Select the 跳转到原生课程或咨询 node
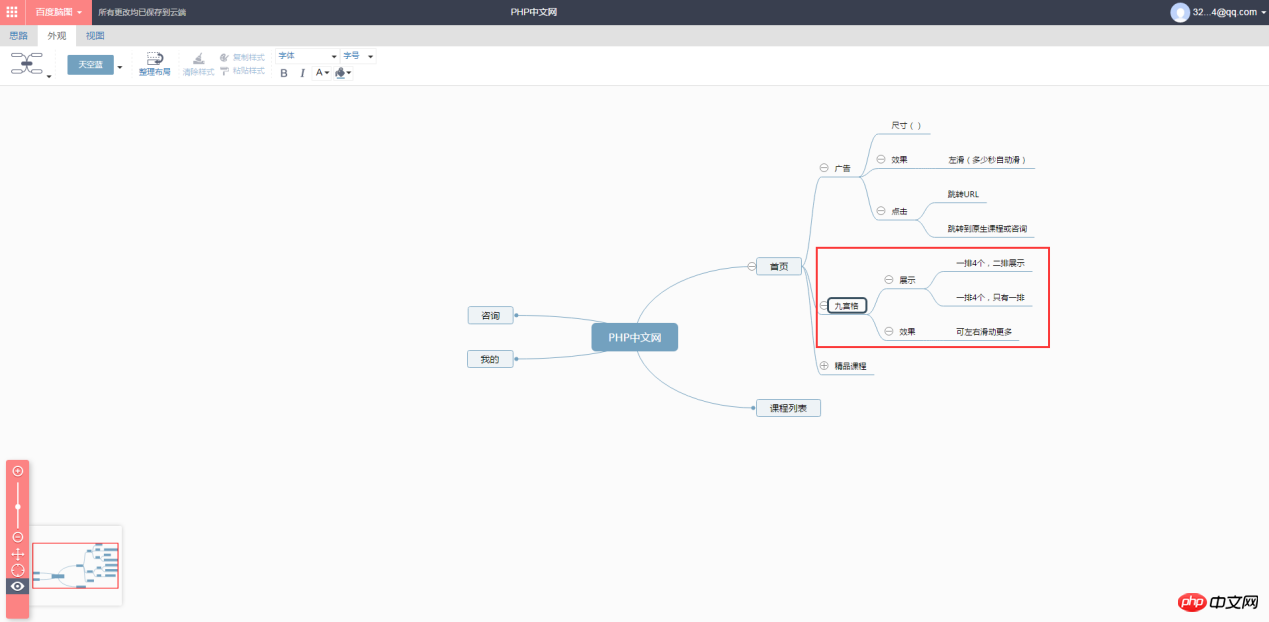The height and width of the screenshot is (622, 1269). pyautogui.click(x=987, y=229)
